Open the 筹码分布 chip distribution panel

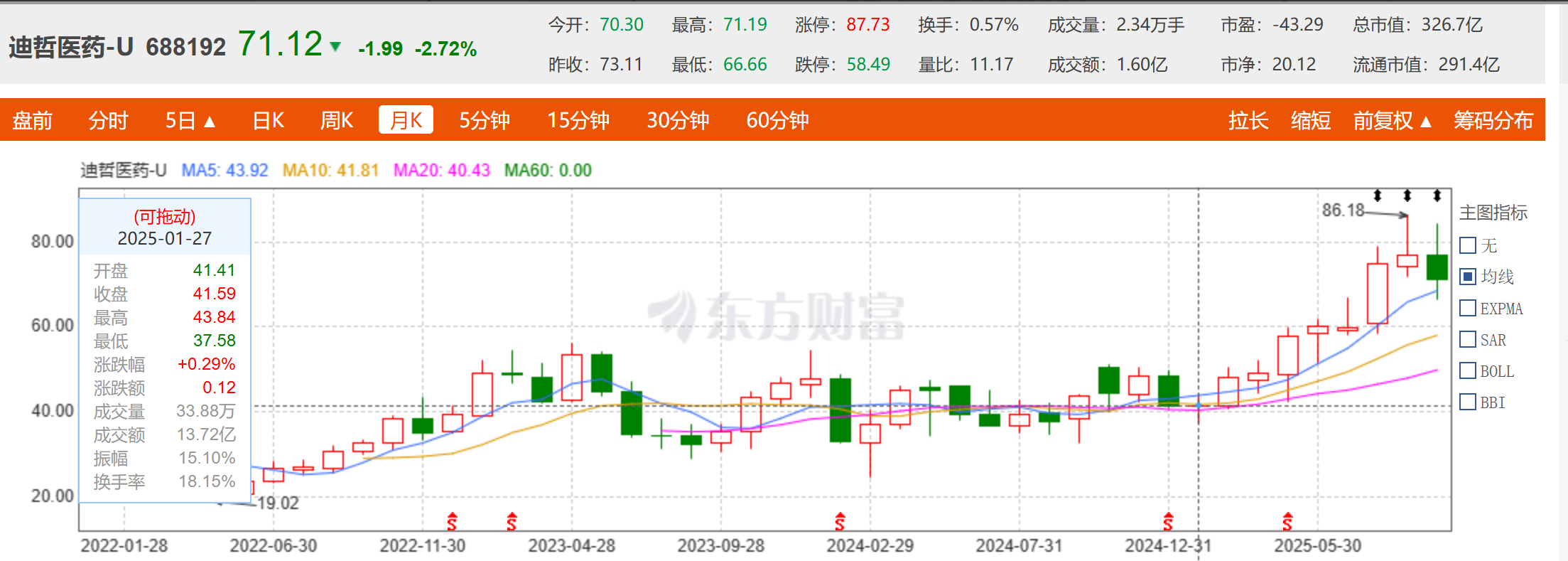(1493, 120)
